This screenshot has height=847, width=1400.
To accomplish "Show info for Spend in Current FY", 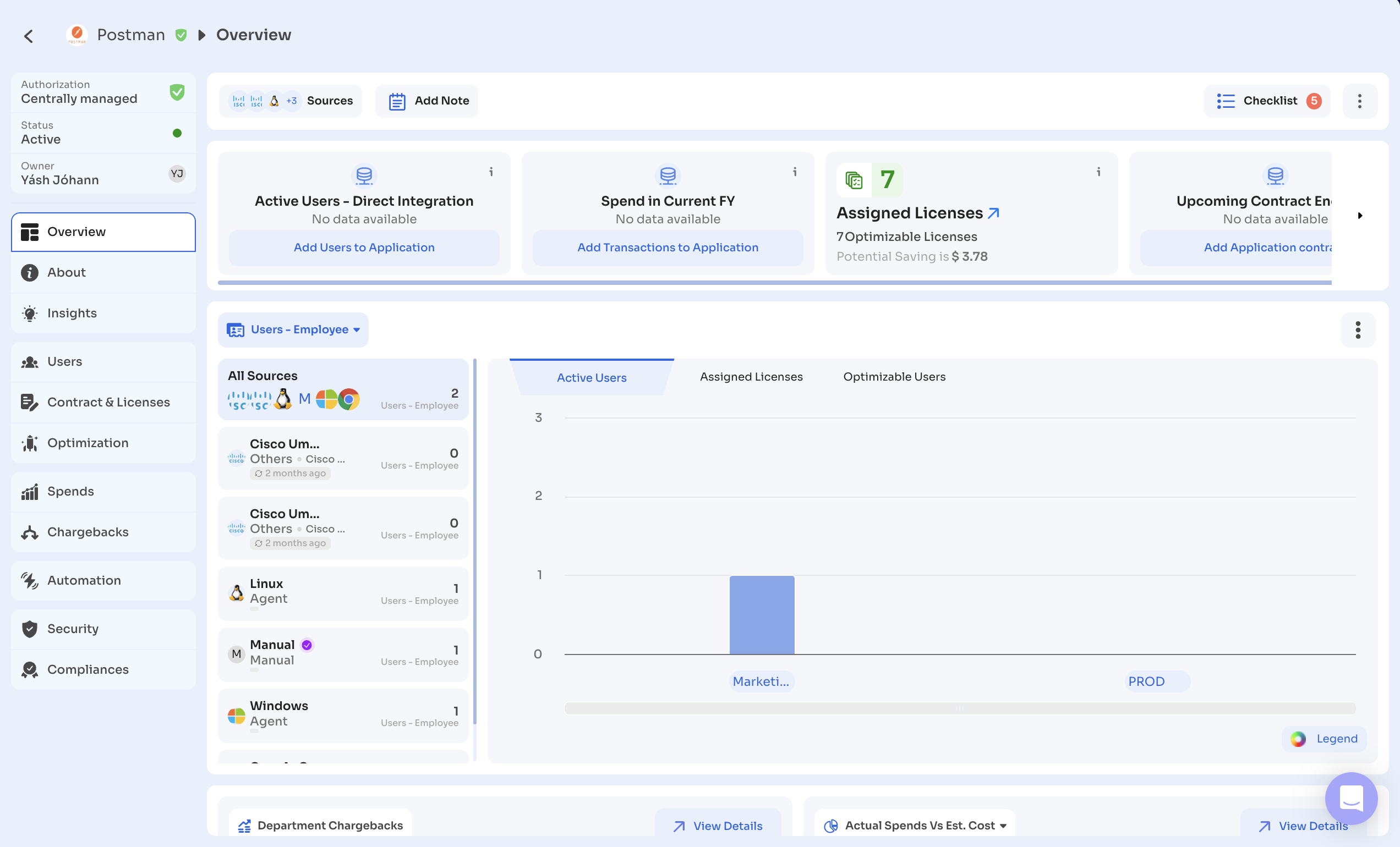I will [795, 172].
